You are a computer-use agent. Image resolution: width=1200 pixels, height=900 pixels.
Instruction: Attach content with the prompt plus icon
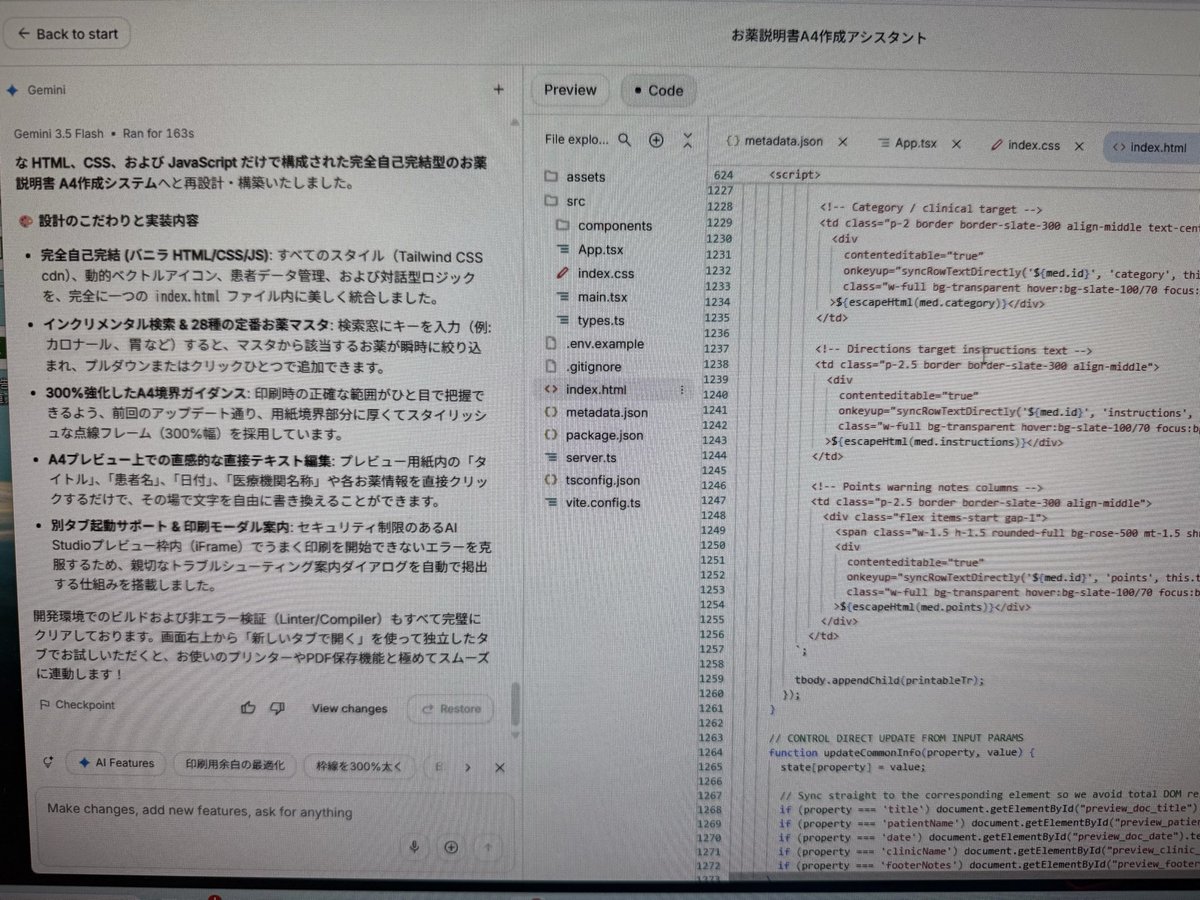(451, 847)
